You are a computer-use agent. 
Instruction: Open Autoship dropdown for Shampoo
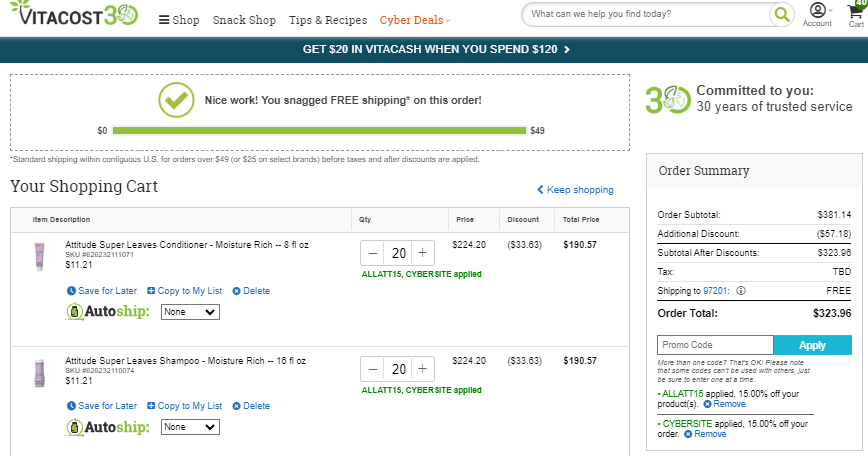click(190, 427)
